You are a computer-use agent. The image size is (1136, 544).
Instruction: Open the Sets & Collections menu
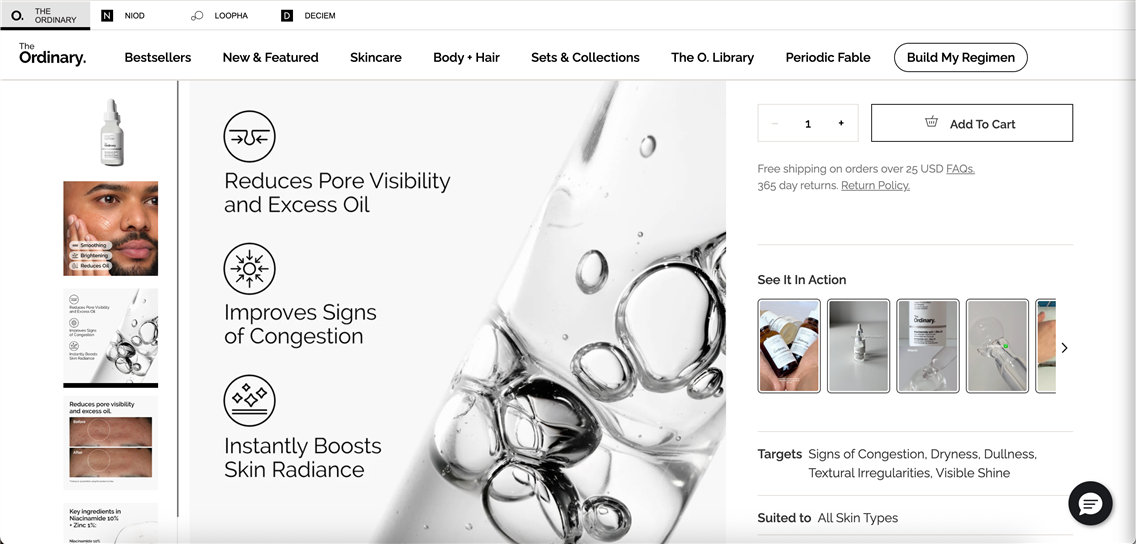tap(585, 58)
